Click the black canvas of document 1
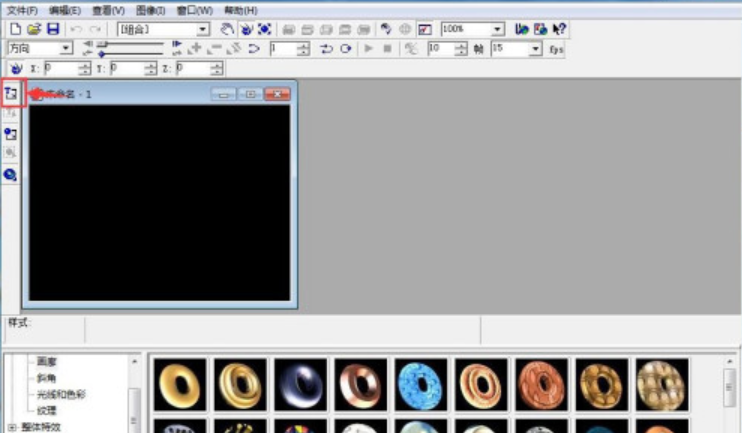742x433 pixels. tap(159, 203)
